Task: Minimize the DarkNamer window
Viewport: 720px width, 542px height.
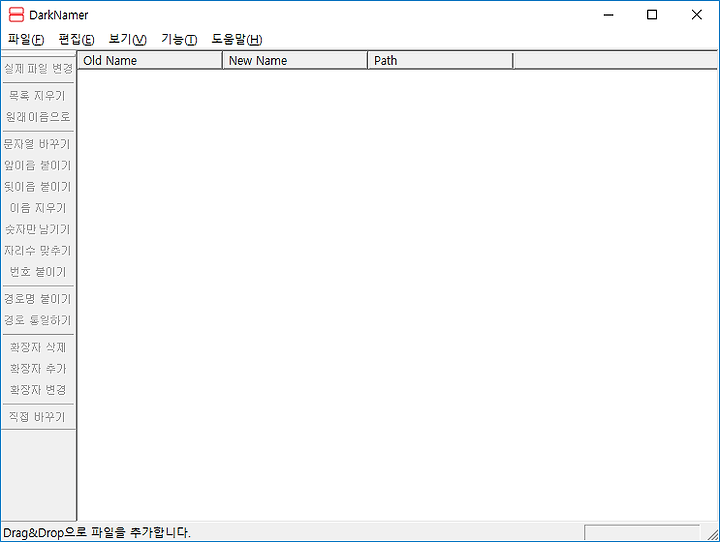Action: click(x=608, y=15)
